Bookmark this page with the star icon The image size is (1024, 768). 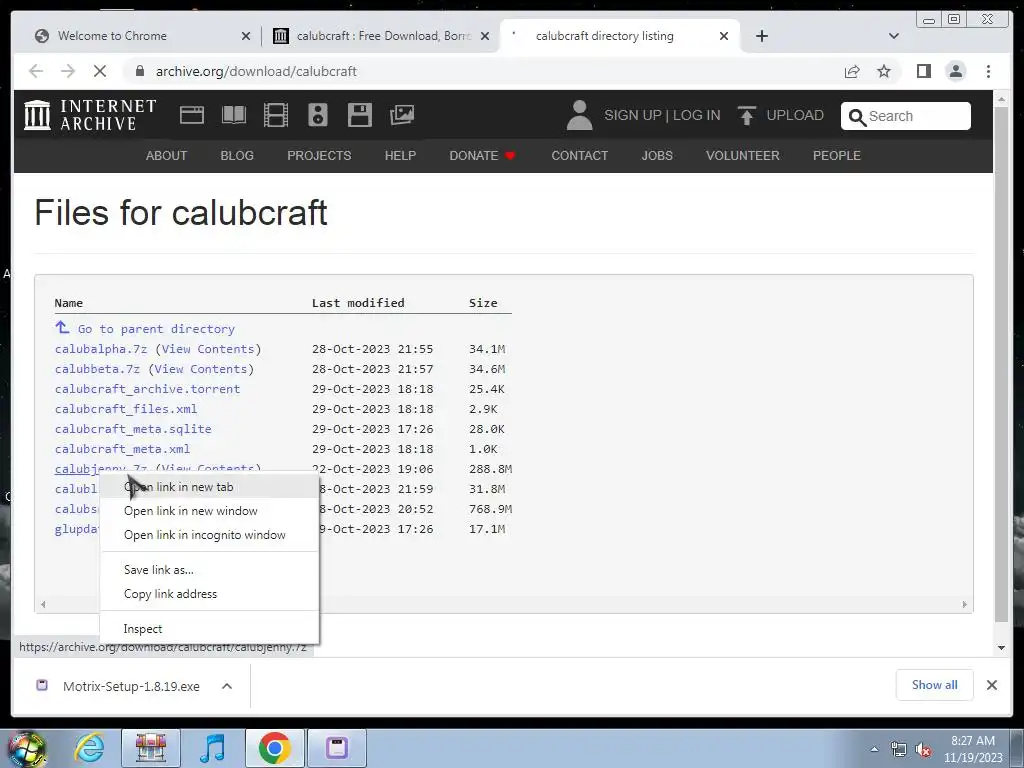(x=884, y=71)
